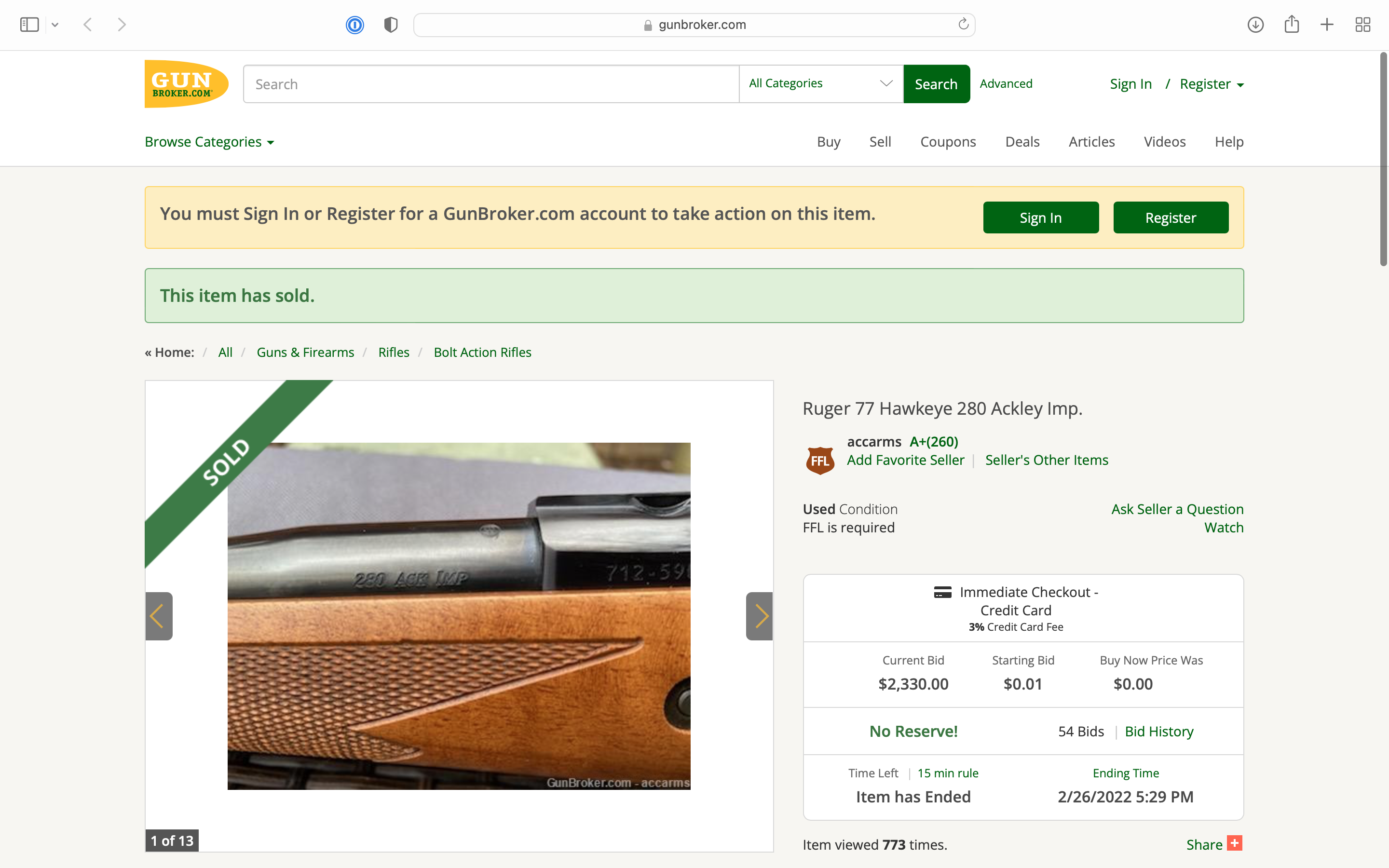The height and width of the screenshot is (868, 1389).
Task: Click the seller name accarms
Action: pos(873,441)
